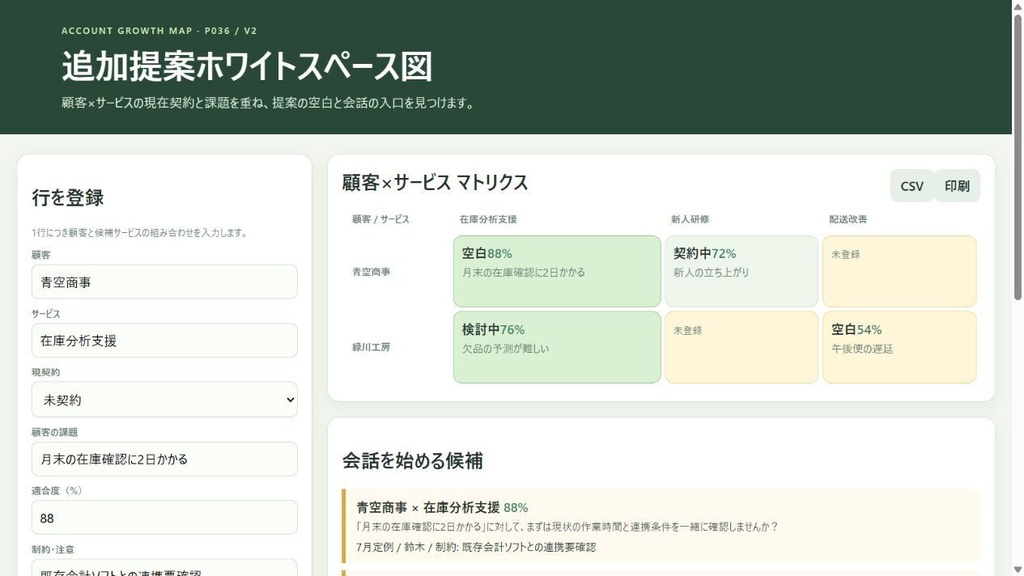The width and height of the screenshot is (1024, 576).
Task: Click the CSV export button
Action: point(912,186)
